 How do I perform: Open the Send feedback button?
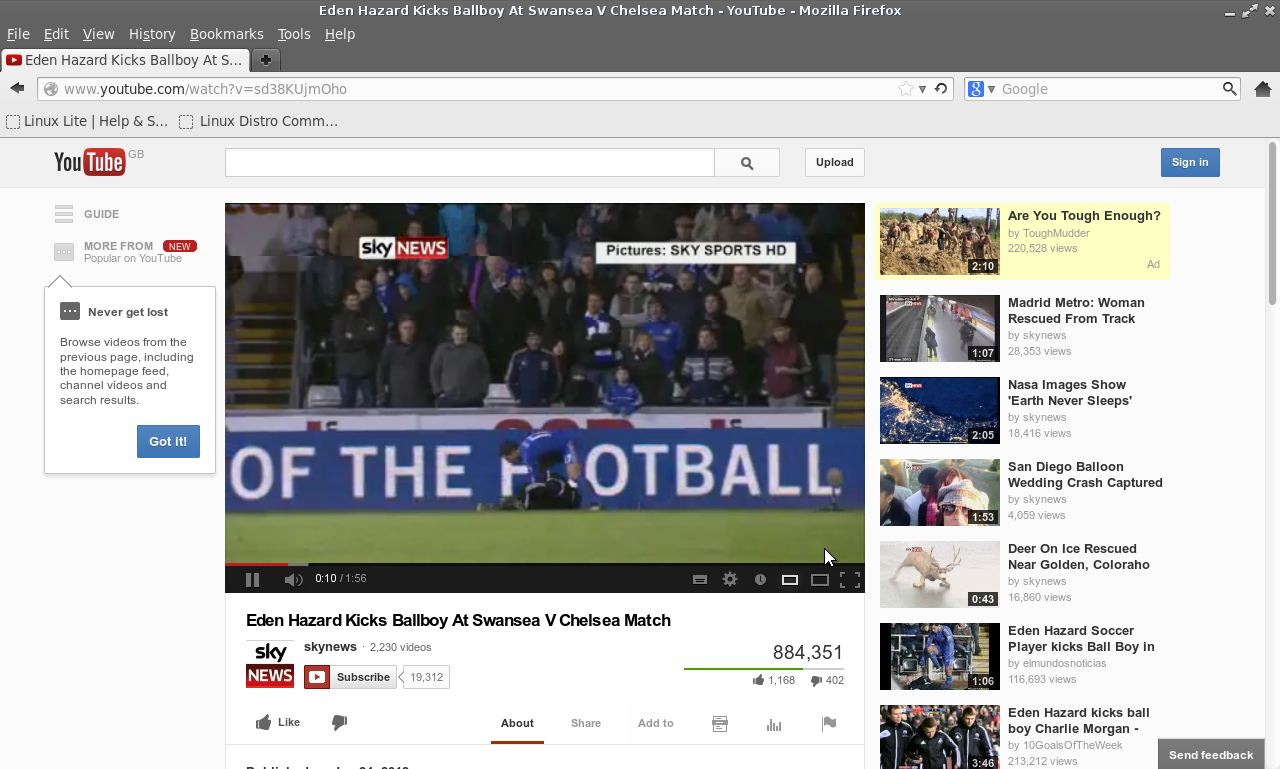coord(1211,755)
